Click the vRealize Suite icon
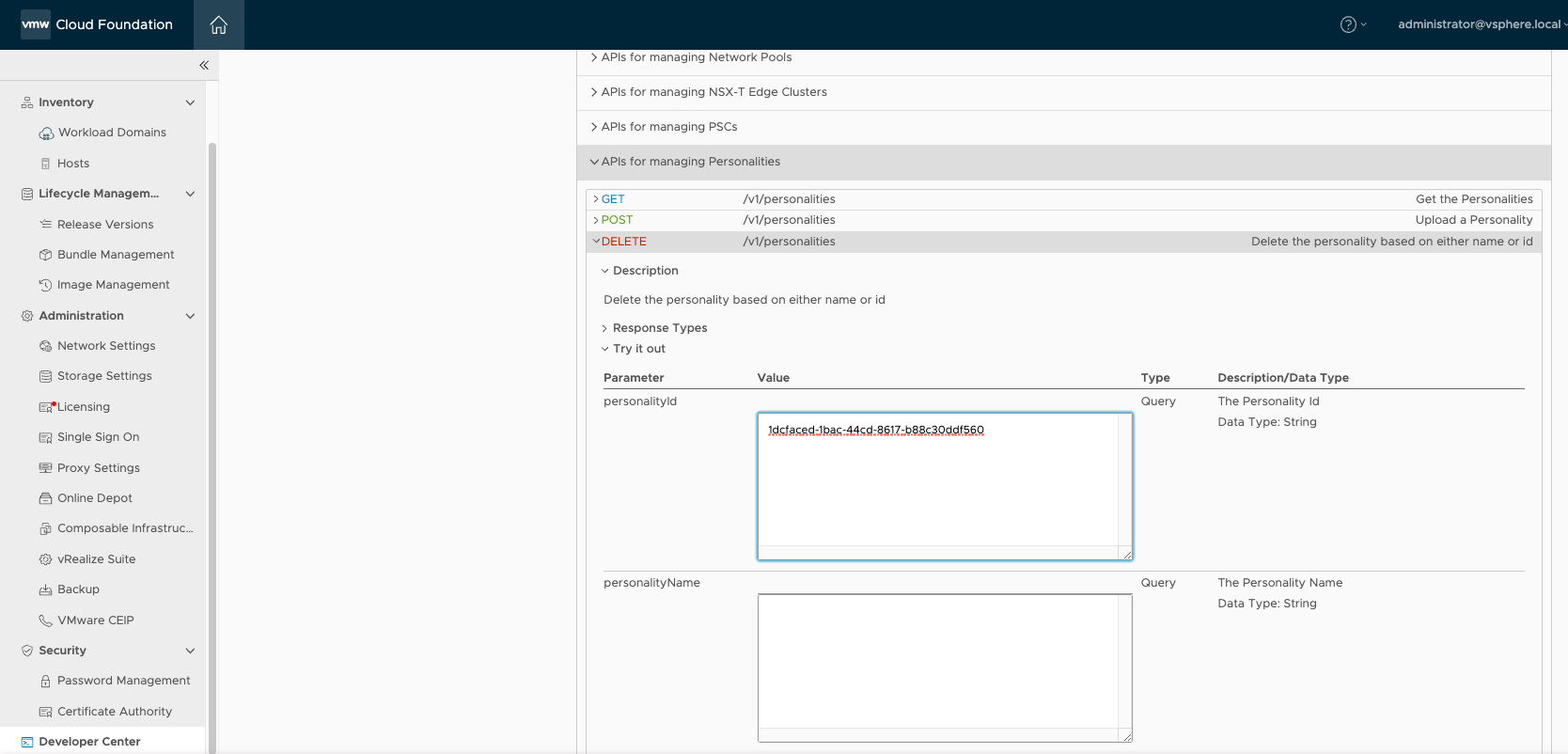This screenshot has height=754, width=1568. click(x=45, y=559)
